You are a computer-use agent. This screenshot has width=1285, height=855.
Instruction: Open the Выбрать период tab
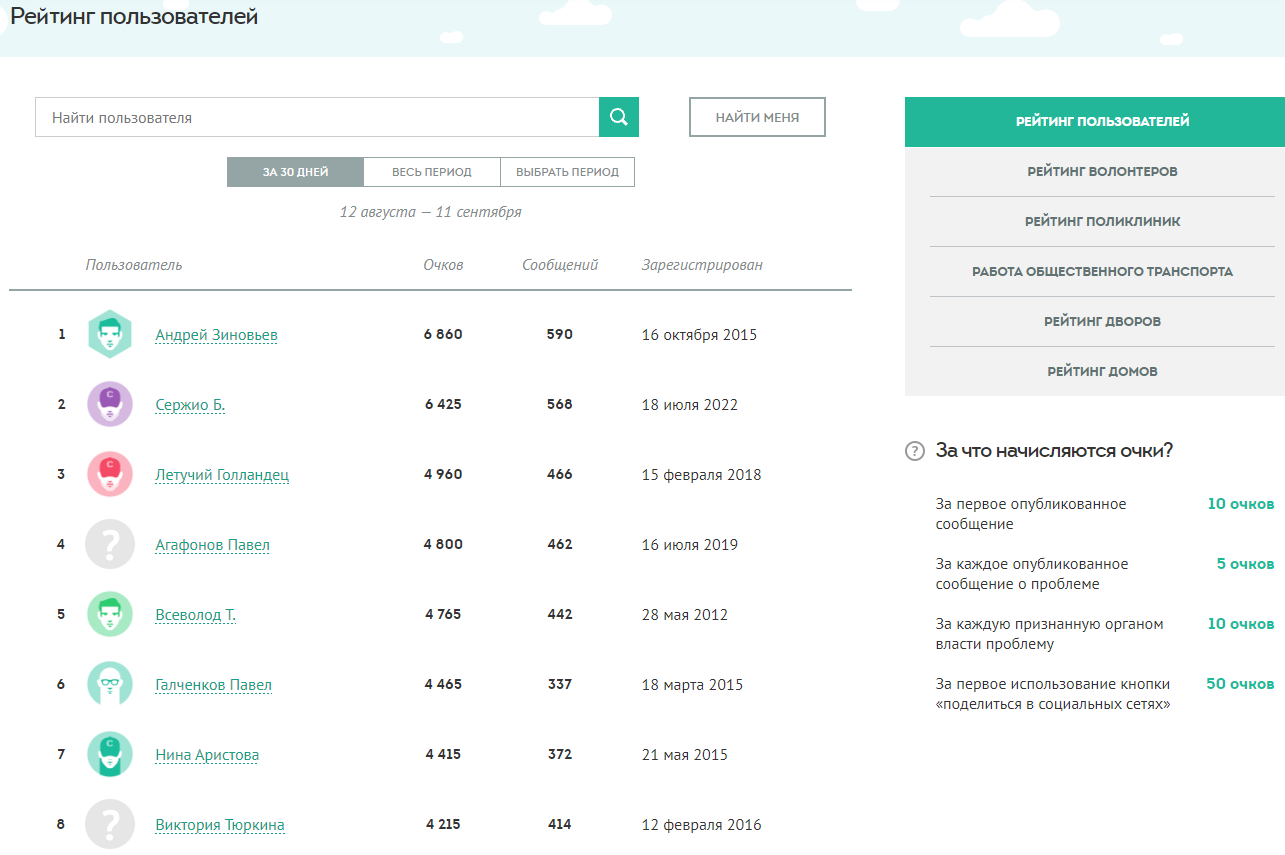click(x=567, y=172)
